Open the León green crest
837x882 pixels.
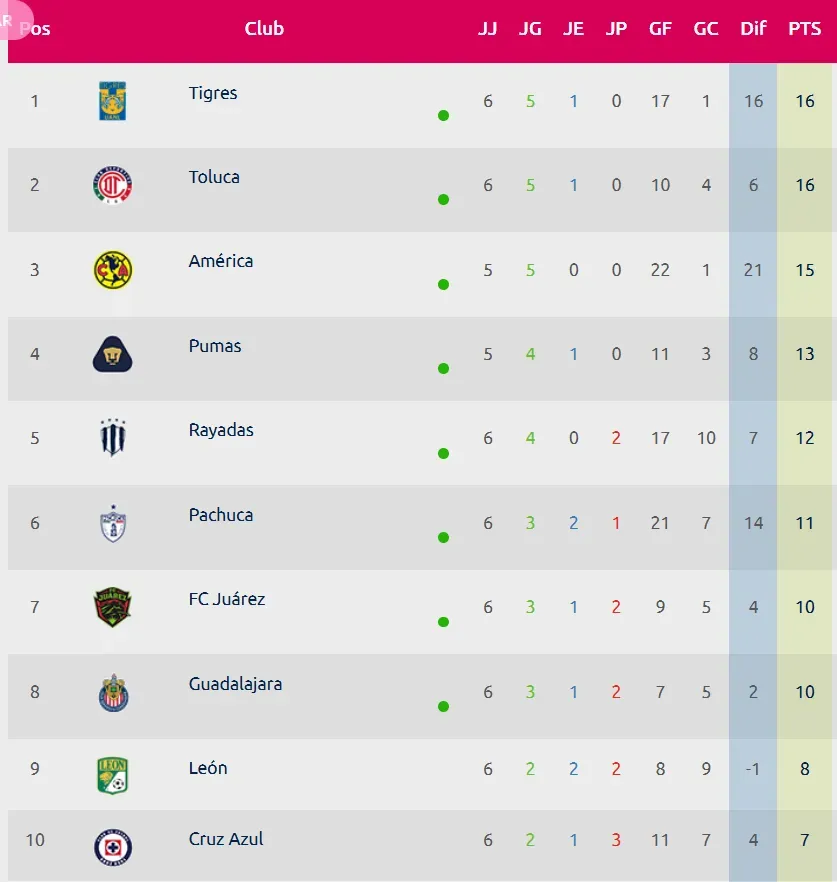pos(112,776)
